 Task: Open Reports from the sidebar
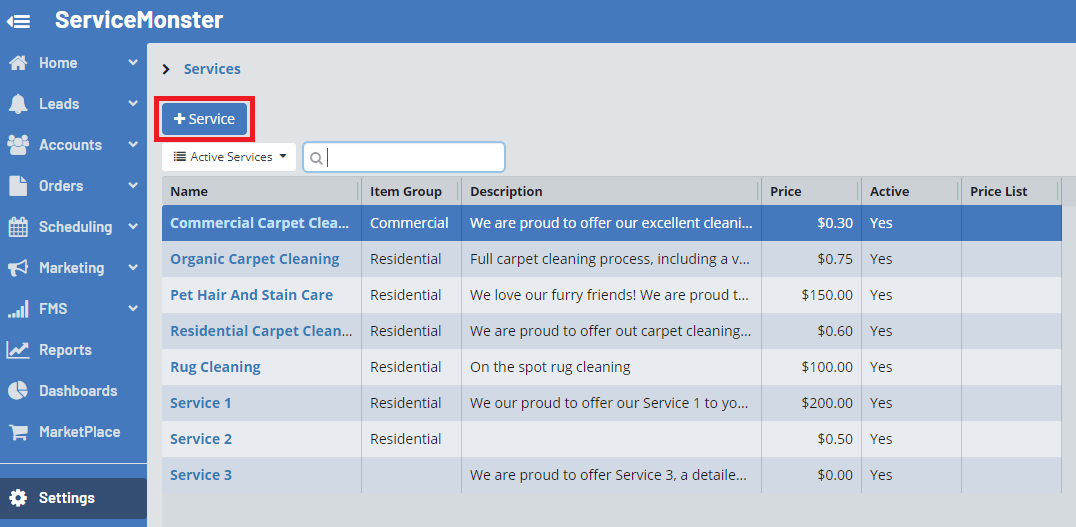tap(65, 350)
